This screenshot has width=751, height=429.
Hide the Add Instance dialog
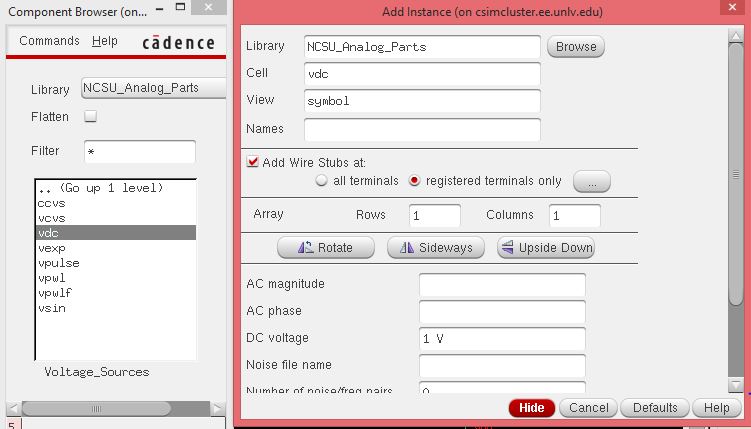click(x=532, y=408)
